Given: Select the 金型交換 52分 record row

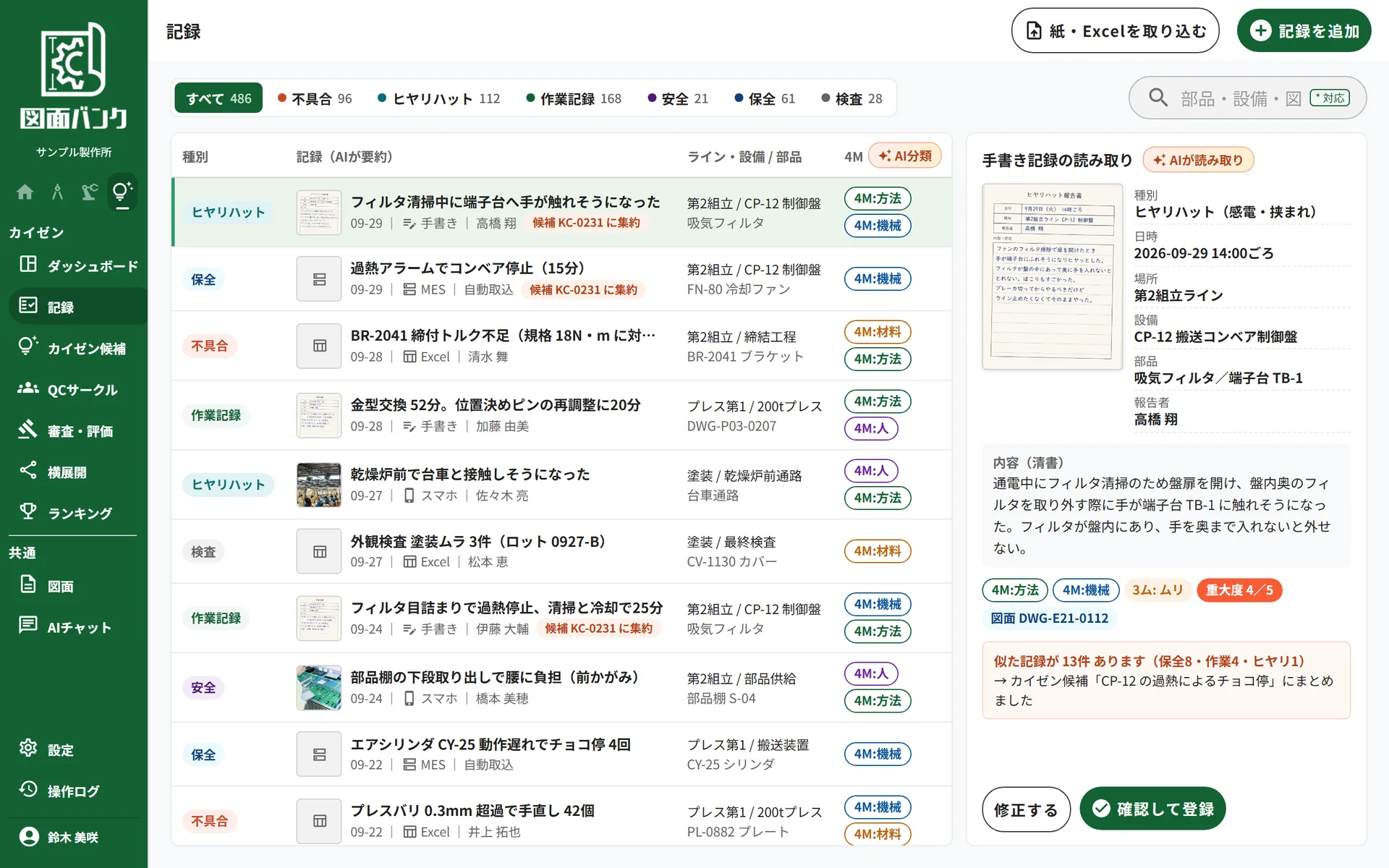Looking at the screenshot, I should pos(561,415).
